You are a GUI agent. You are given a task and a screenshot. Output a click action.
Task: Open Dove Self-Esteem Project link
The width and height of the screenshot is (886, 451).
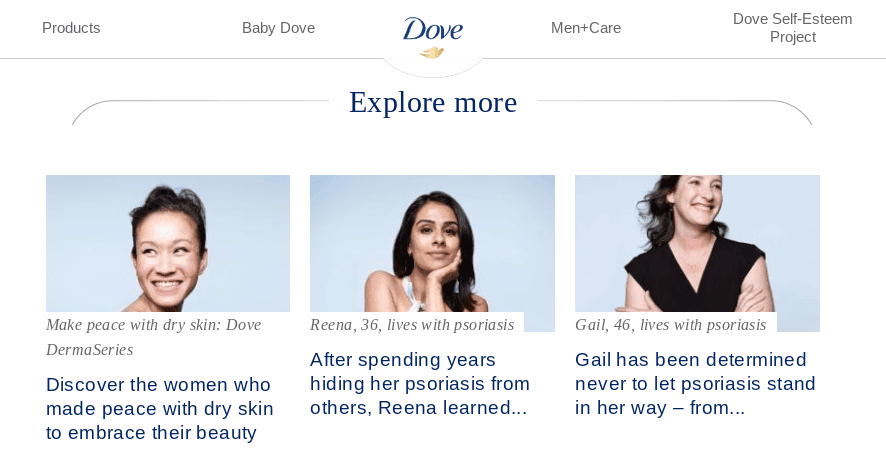point(792,28)
